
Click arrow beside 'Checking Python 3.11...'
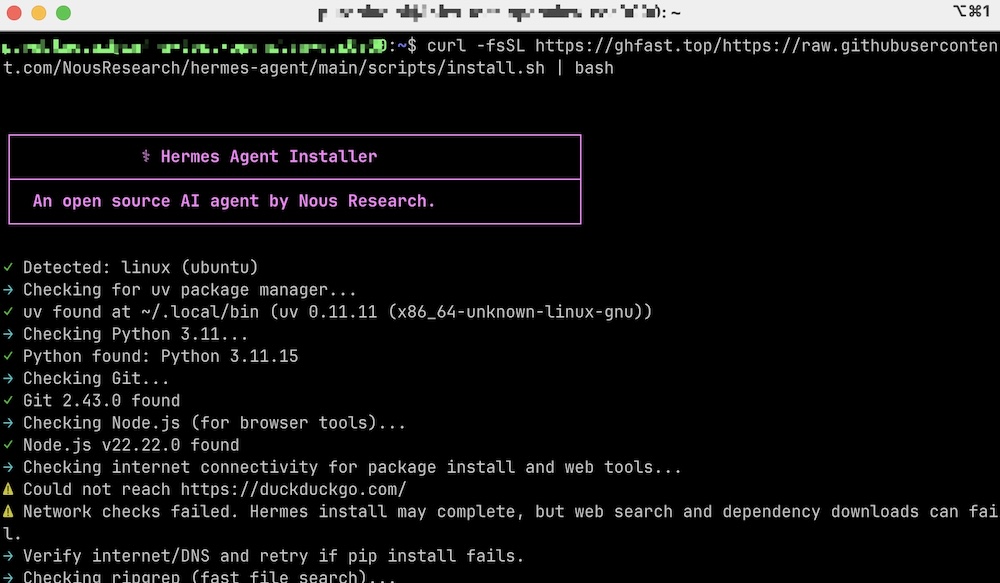pyautogui.click(x=8, y=334)
